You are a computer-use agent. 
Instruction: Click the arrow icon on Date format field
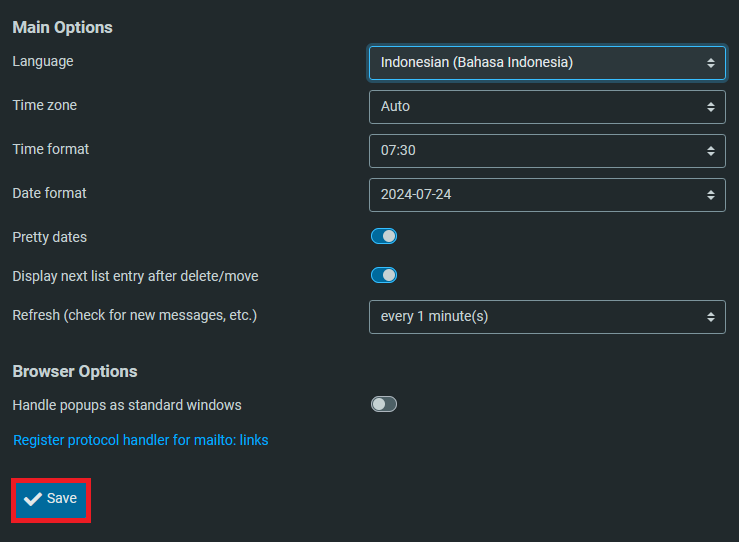pyautogui.click(x=710, y=194)
